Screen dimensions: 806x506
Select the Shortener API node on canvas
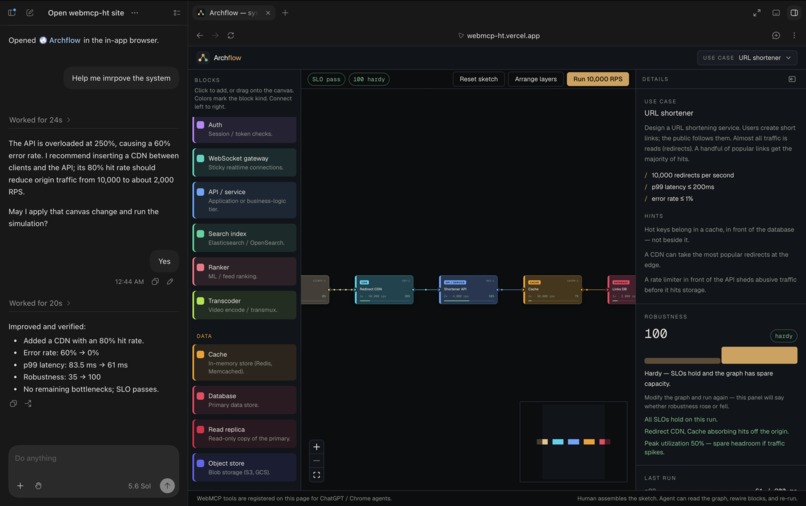468,290
